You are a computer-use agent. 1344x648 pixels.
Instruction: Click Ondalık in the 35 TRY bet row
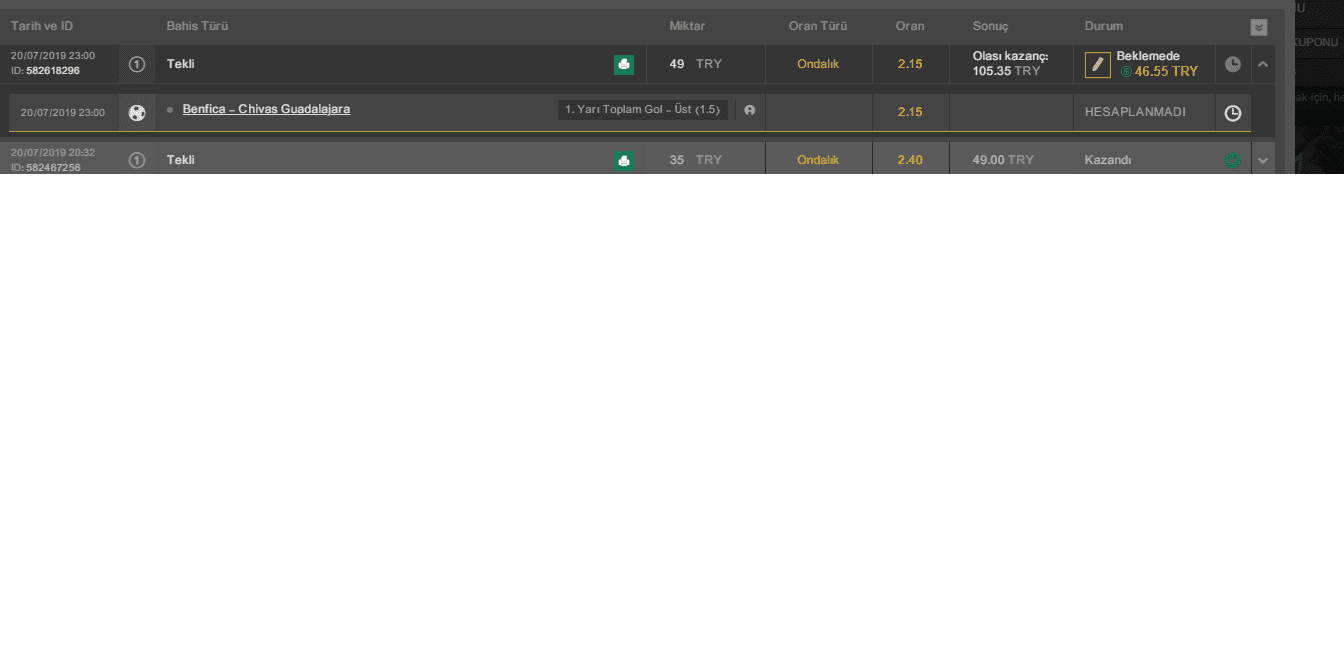(818, 160)
